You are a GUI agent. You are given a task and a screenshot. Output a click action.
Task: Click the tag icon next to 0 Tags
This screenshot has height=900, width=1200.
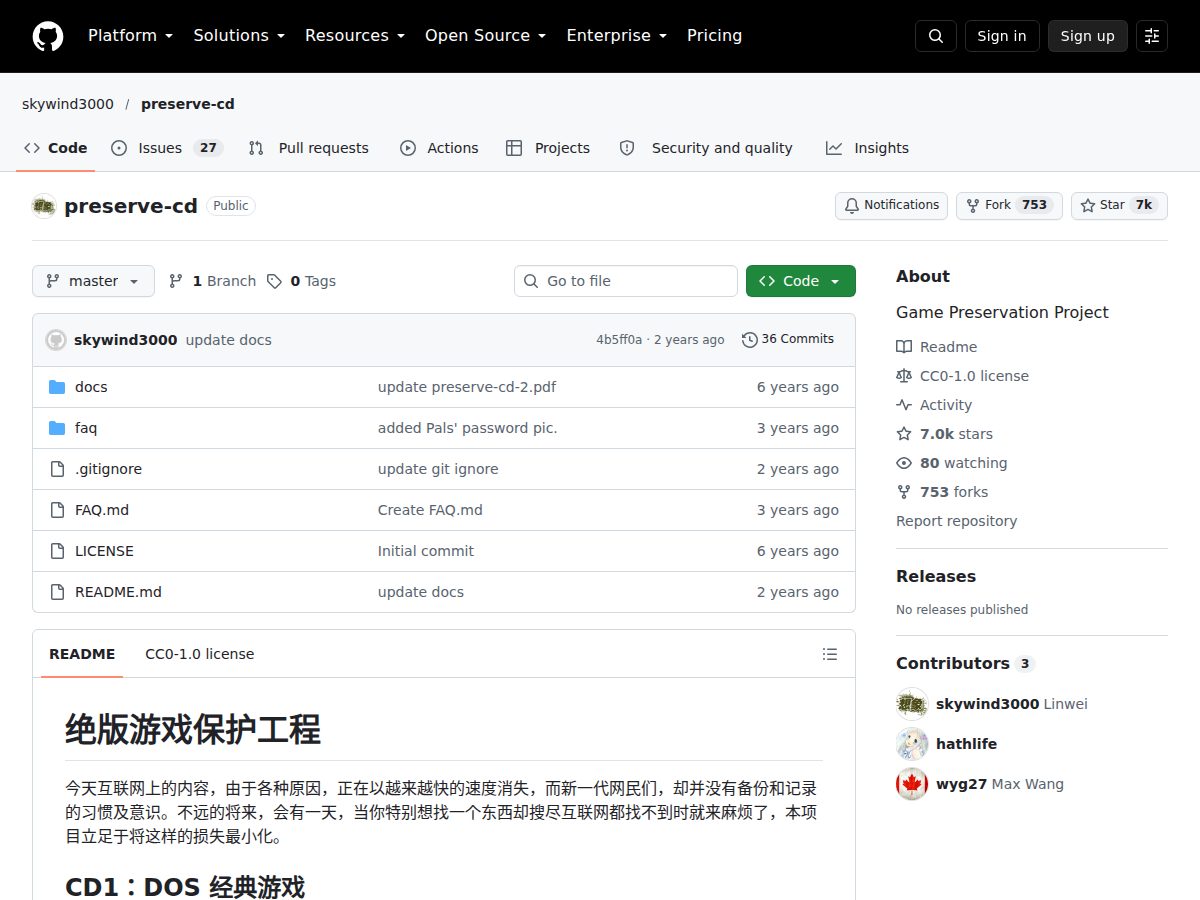click(x=274, y=281)
